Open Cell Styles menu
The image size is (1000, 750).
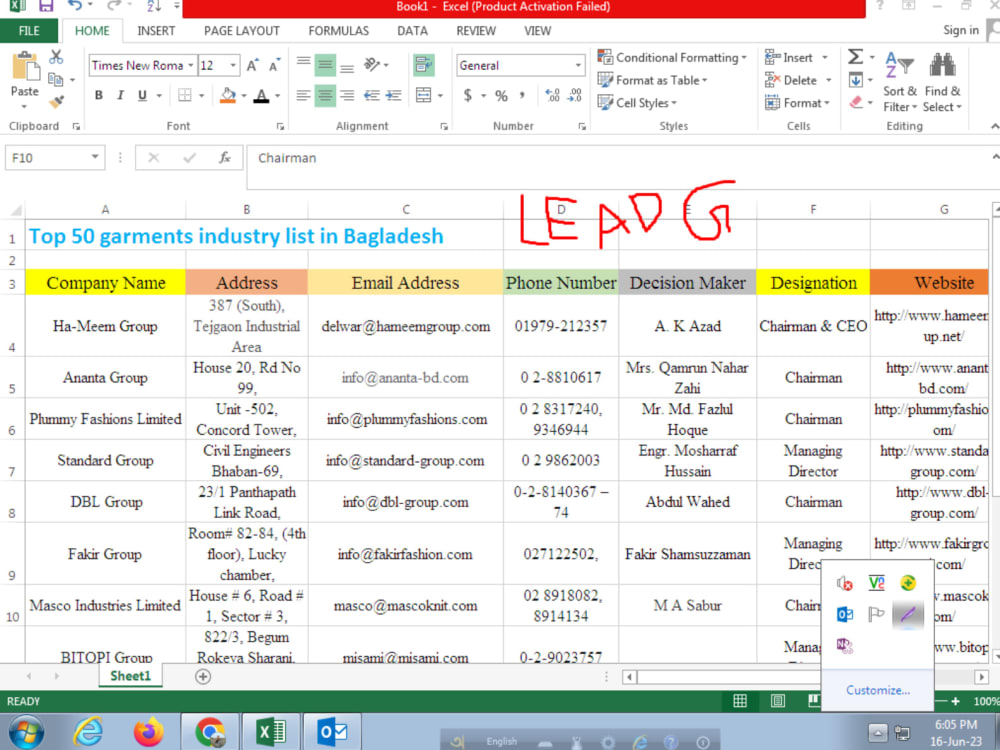(637, 103)
